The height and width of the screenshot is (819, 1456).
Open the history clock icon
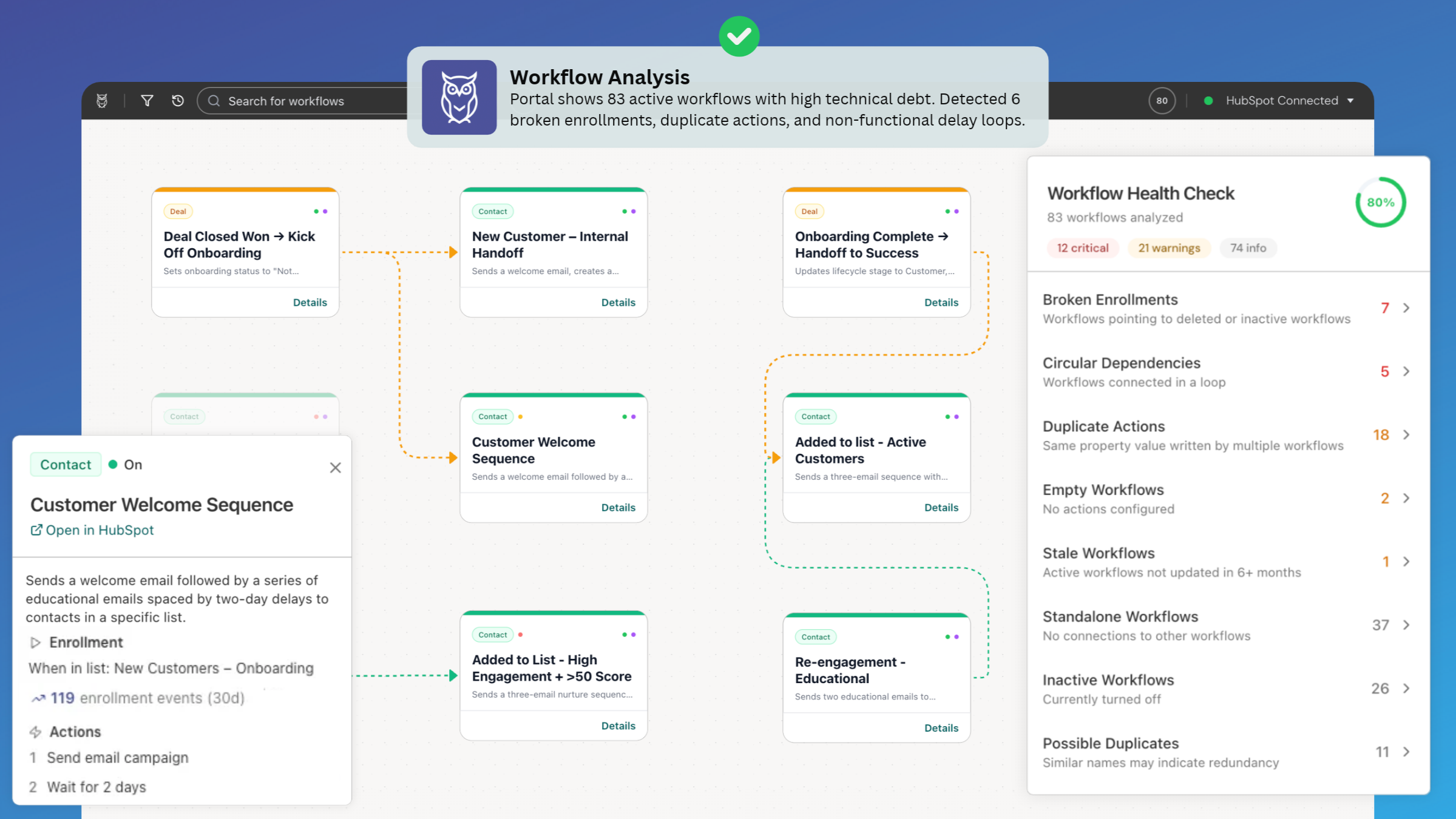[178, 101]
